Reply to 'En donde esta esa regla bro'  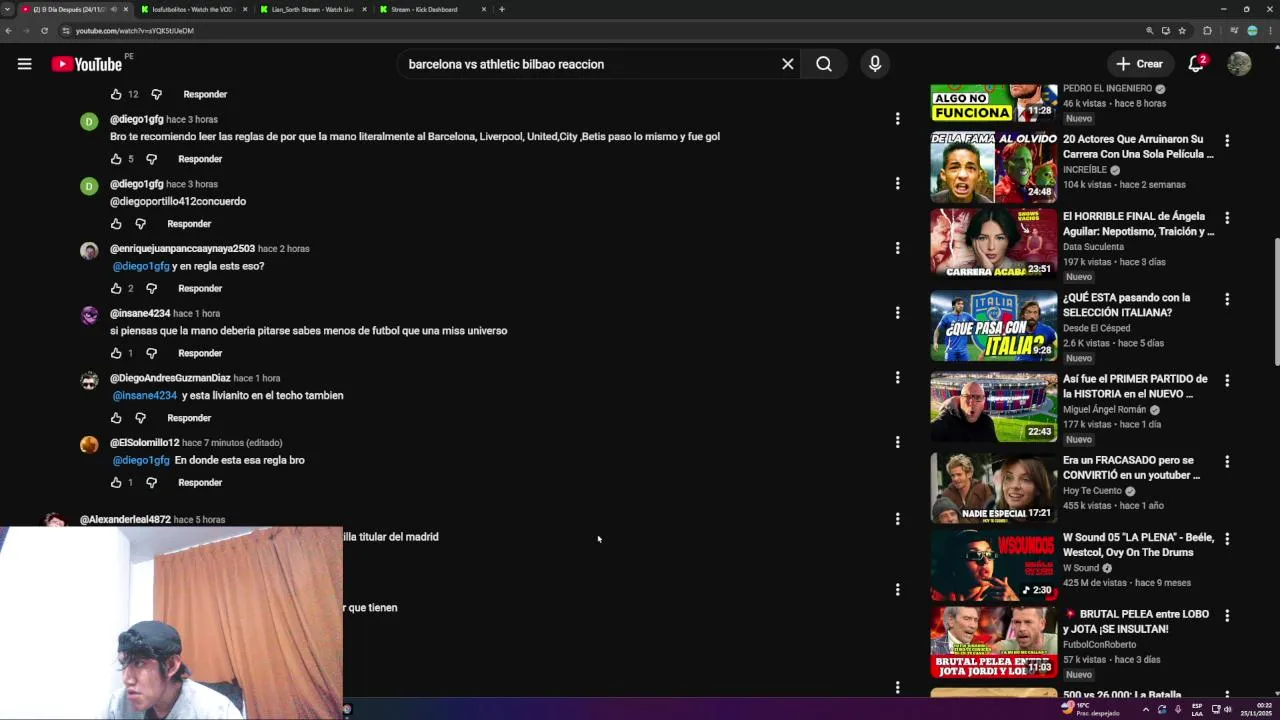pyautogui.click(x=200, y=482)
